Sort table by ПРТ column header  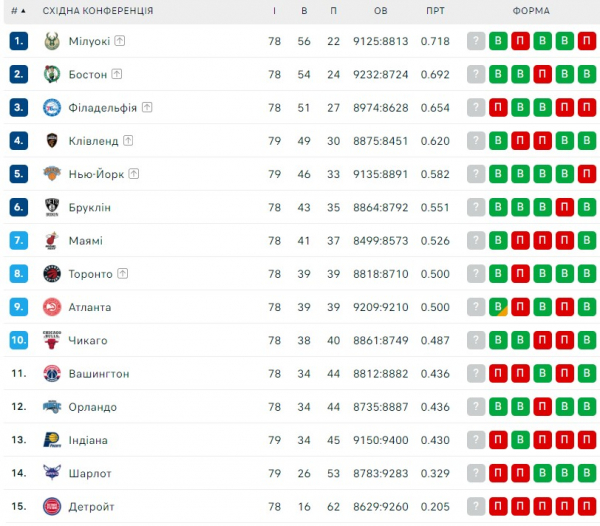tap(435, 10)
